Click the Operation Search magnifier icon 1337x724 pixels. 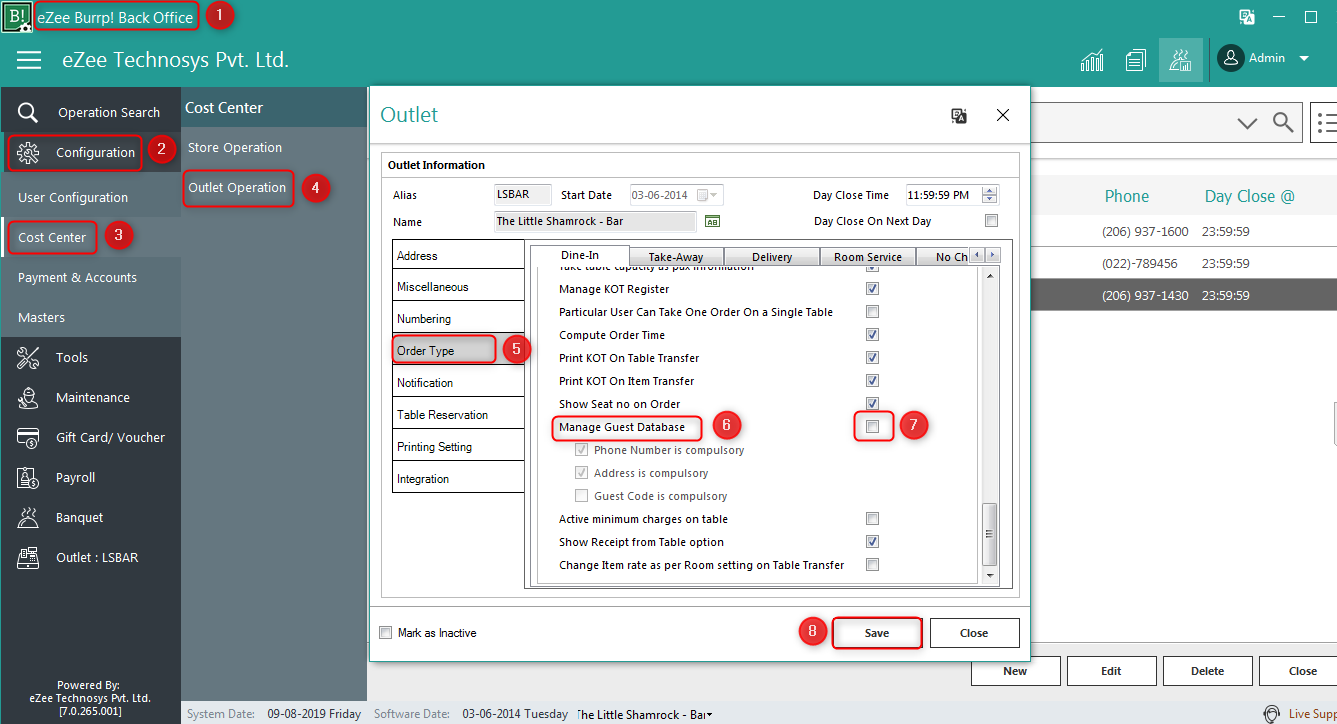coord(29,112)
